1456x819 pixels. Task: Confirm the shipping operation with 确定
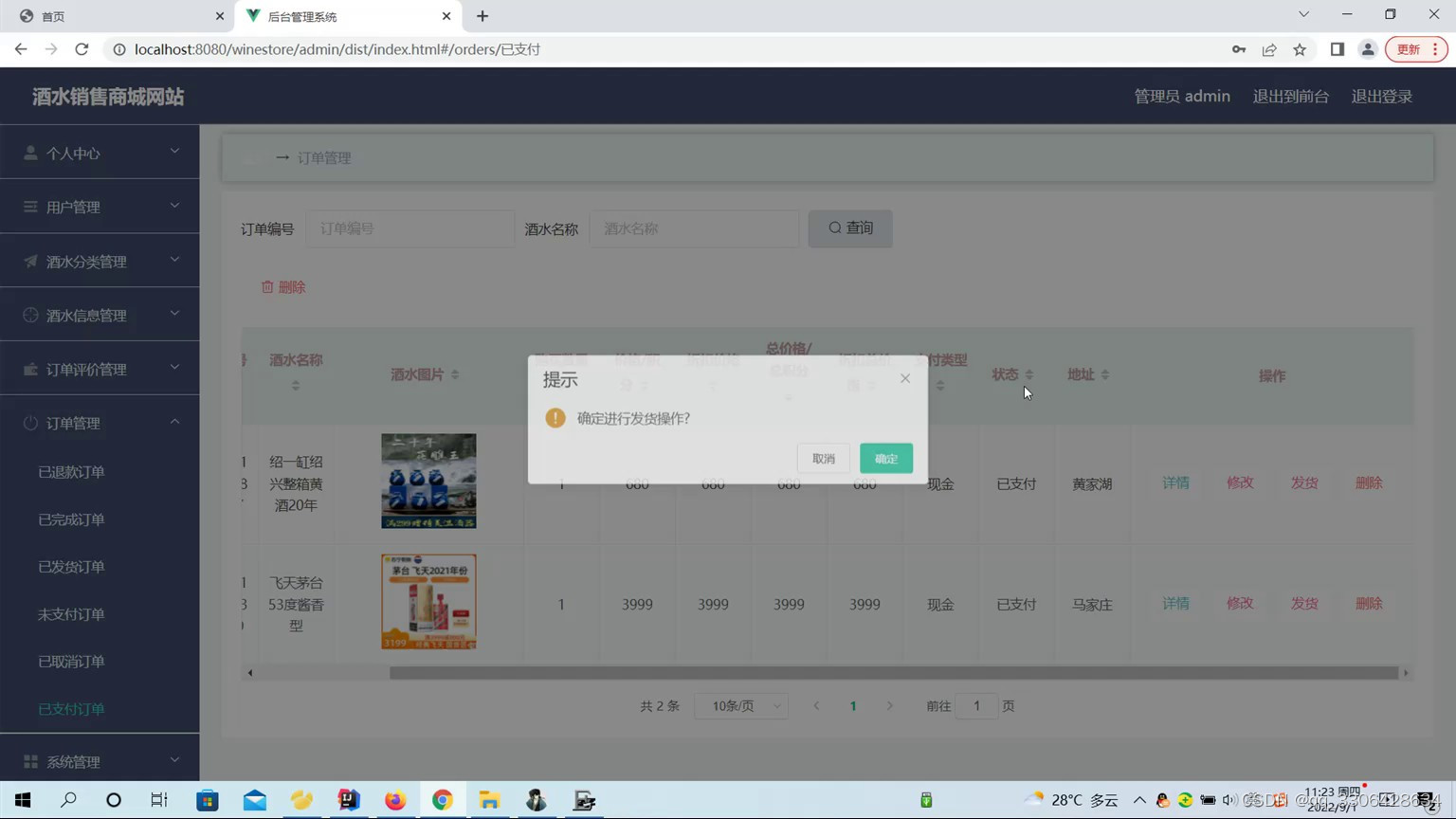(x=885, y=459)
